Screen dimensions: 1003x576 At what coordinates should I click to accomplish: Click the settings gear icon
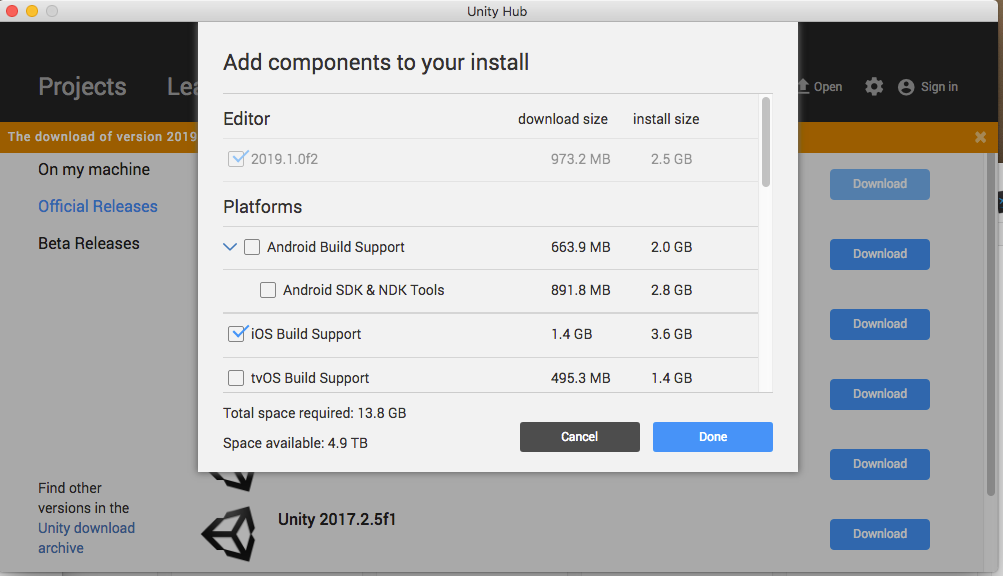coord(874,87)
